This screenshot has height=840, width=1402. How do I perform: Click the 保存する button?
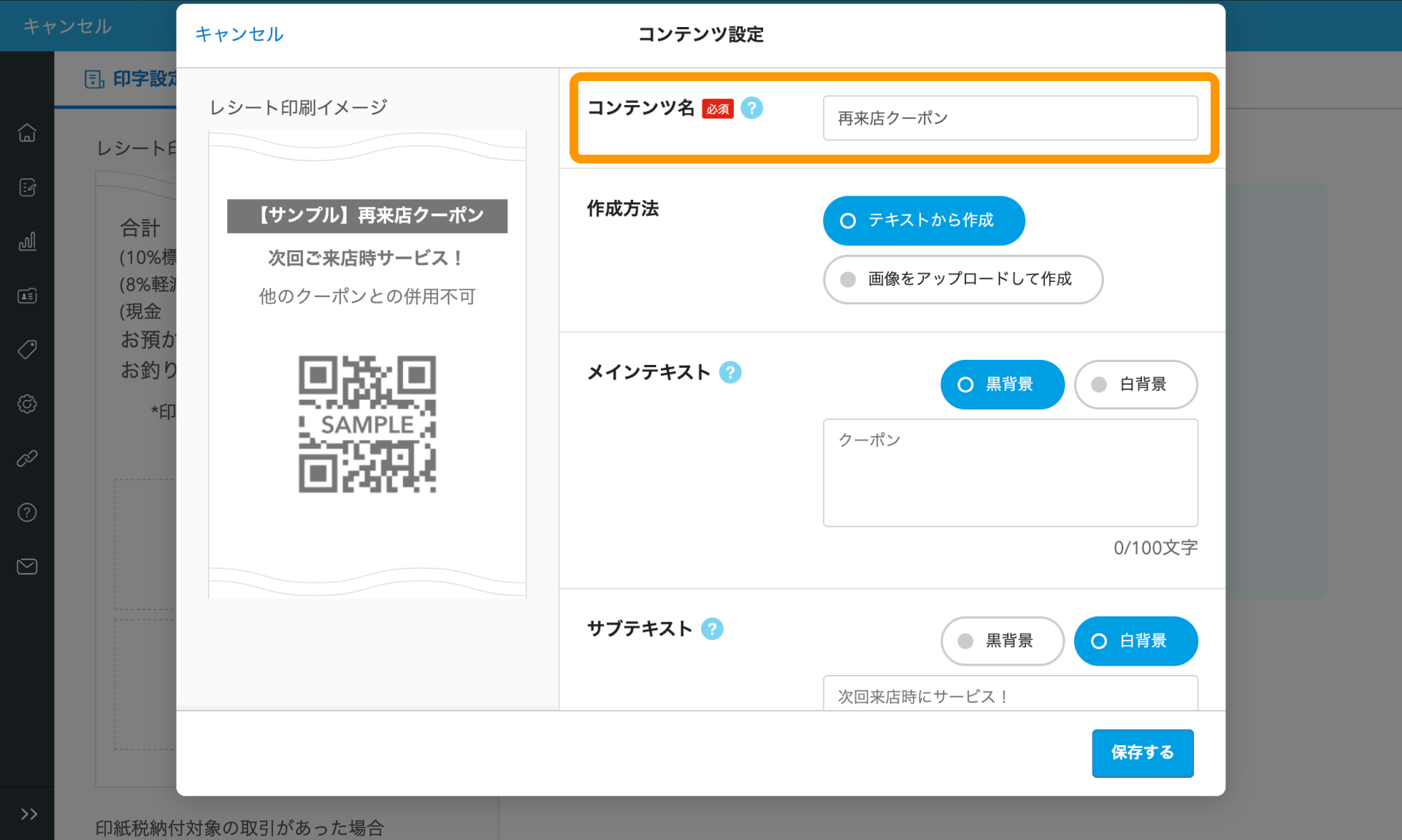click(1142, 752)
